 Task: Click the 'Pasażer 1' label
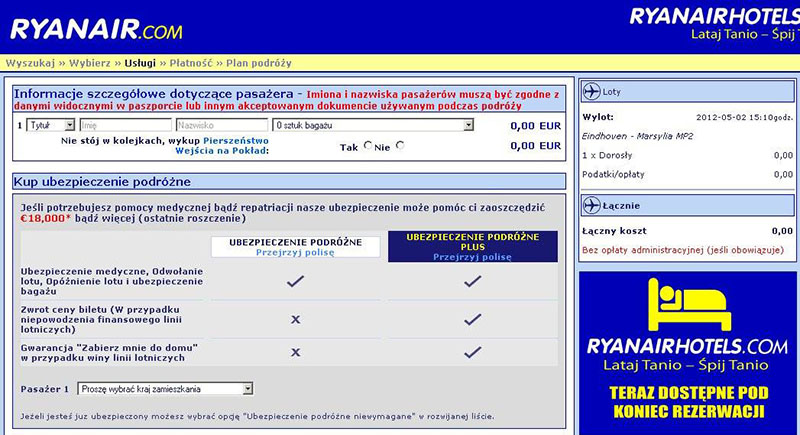click(45, 389)
